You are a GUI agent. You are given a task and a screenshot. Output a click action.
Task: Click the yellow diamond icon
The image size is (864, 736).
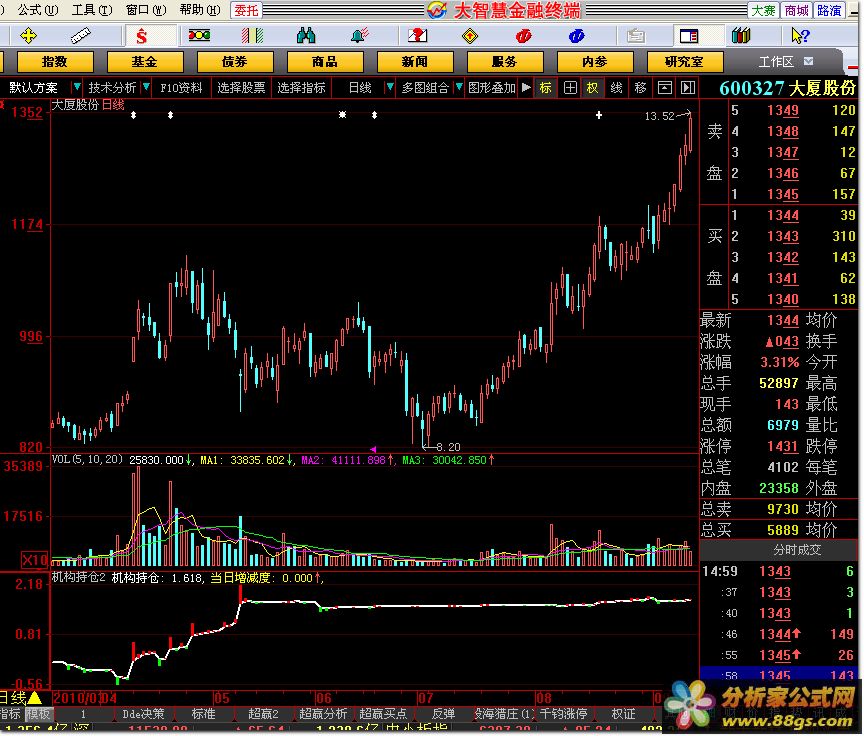469,36
